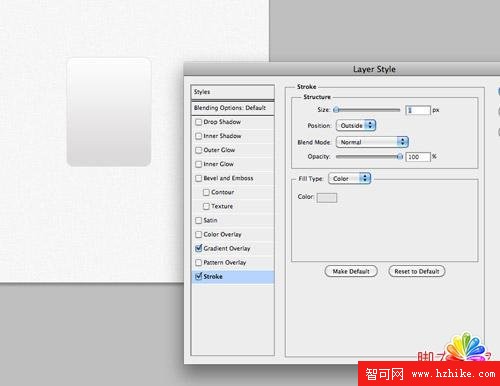Select the Styles list header
The width and height of the screenshot is (500, 386).
(233, 92)
